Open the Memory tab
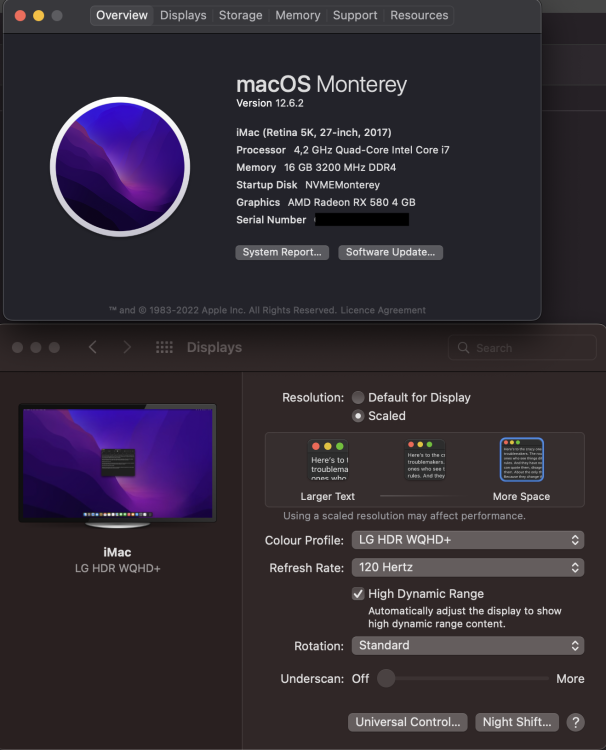606x750 pixels. (297, 15)
